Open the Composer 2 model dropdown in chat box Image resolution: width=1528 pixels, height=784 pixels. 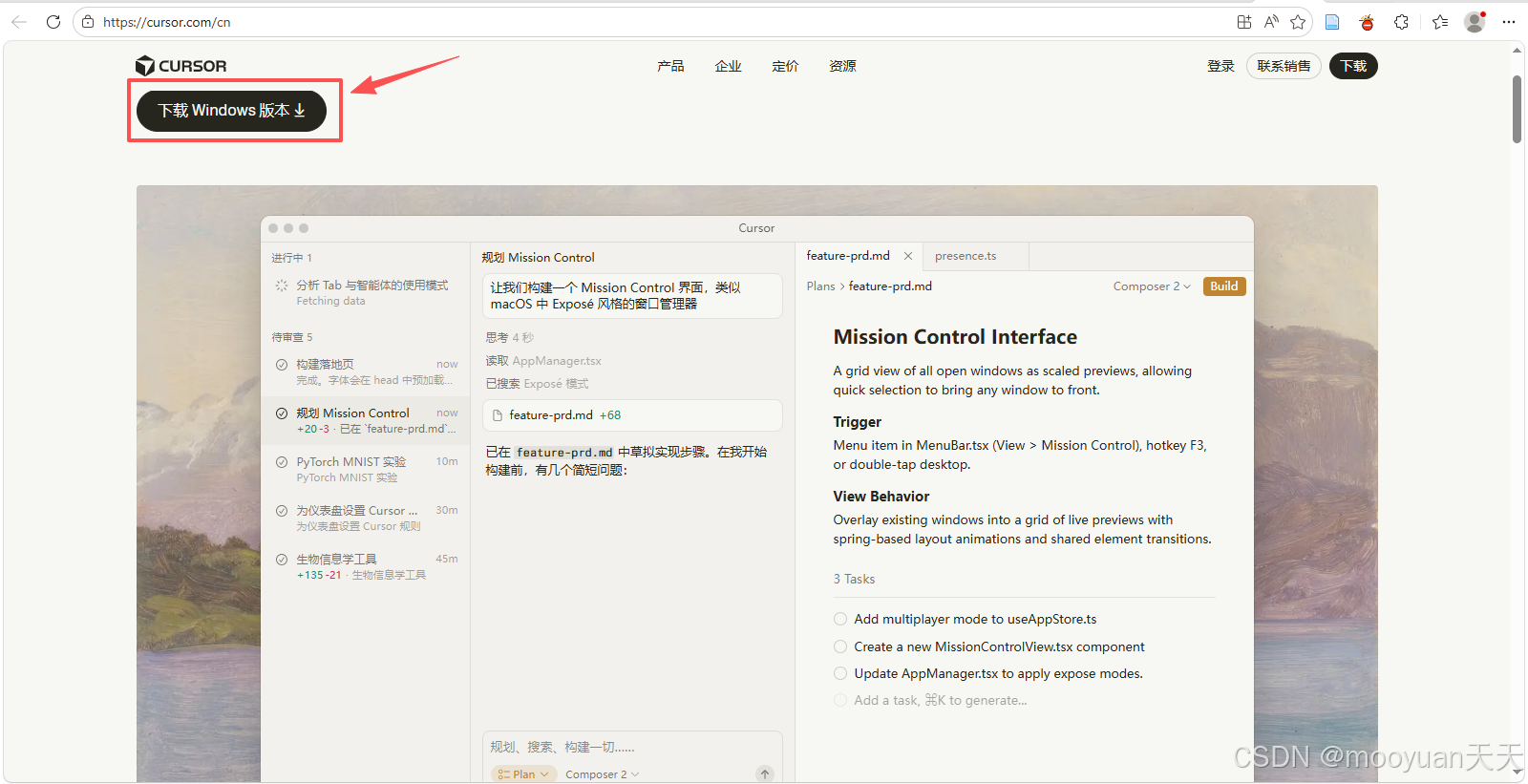603,774
